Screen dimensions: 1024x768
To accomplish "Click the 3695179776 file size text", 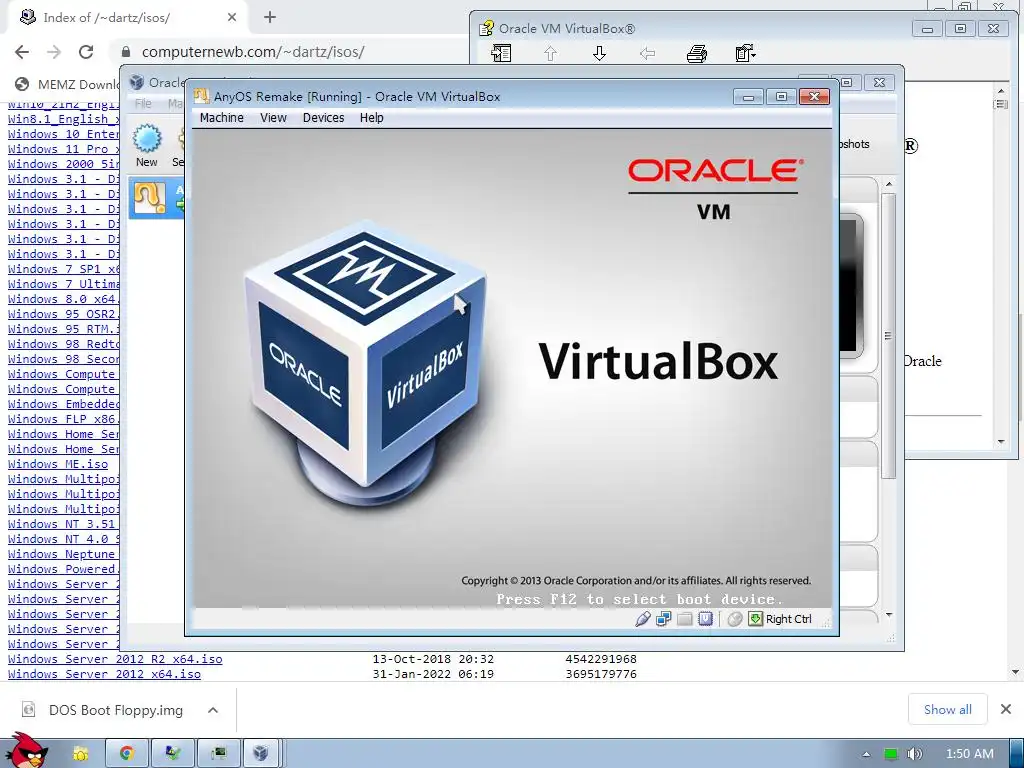I will click(601, 674).
